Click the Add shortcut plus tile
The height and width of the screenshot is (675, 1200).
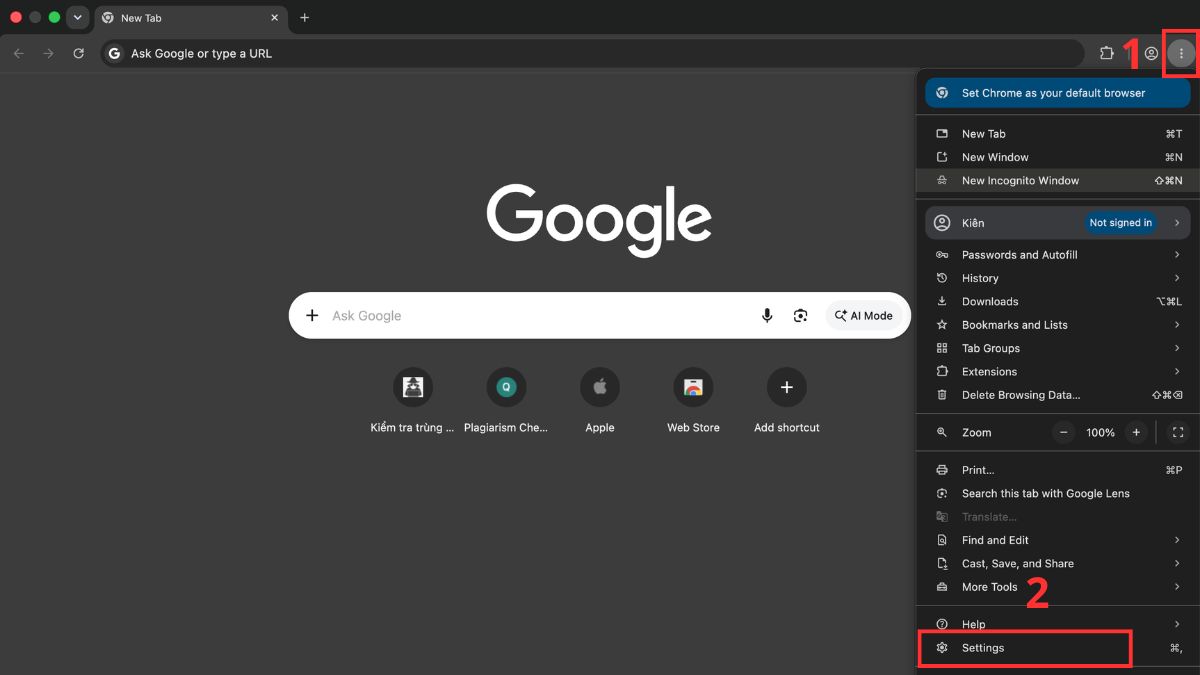point(787,387)
